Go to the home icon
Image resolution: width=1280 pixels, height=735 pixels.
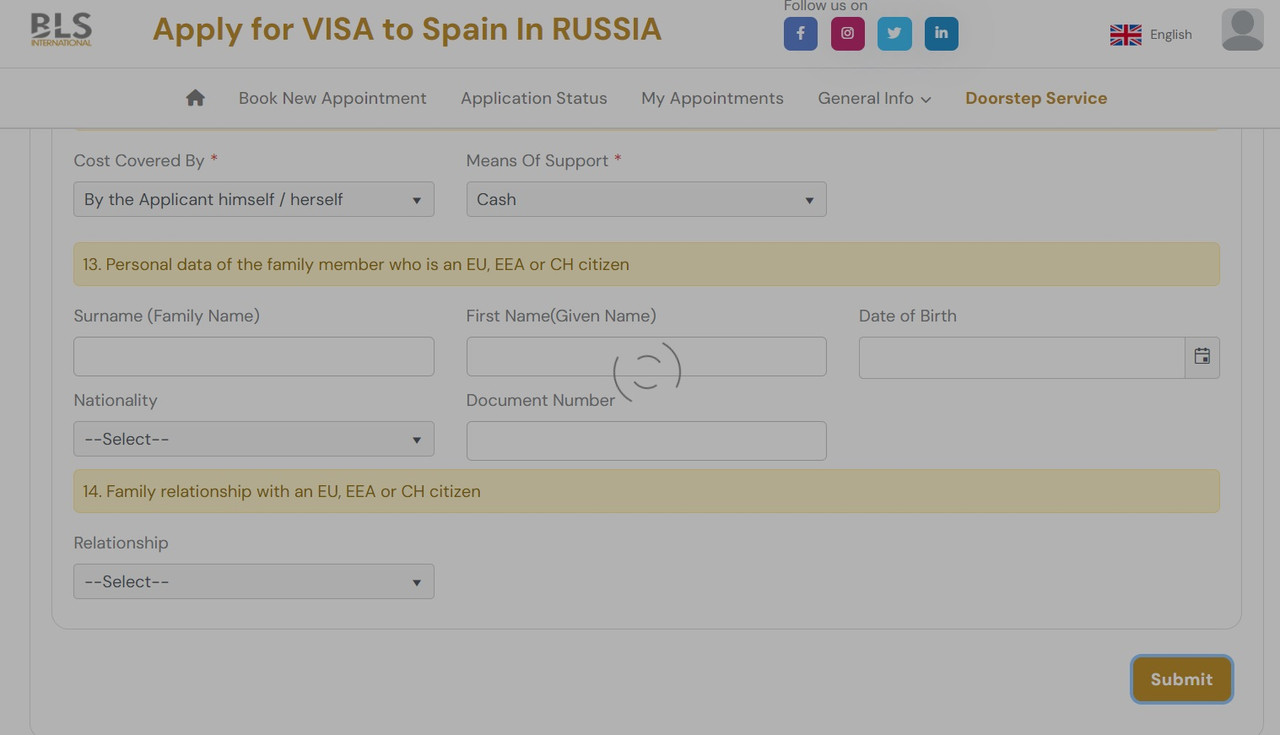195,98
